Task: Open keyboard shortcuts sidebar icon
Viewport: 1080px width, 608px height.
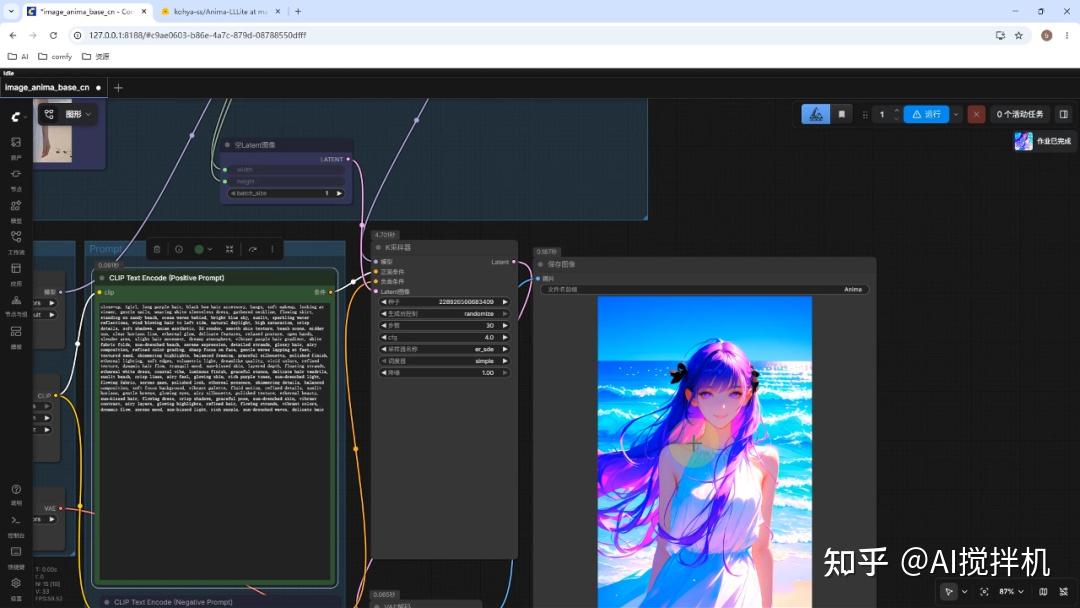Action: (x=16, y=552)
